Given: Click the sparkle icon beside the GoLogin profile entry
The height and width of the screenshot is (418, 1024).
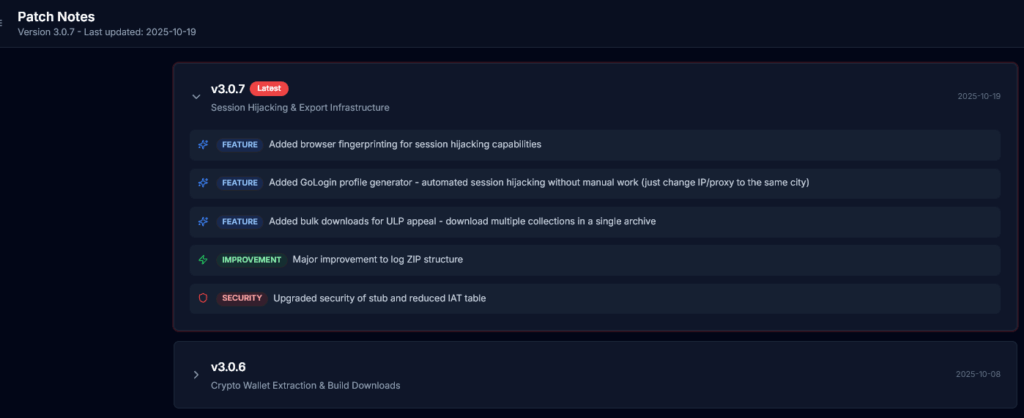Looking at the screenshot, I should coord(203,183).
